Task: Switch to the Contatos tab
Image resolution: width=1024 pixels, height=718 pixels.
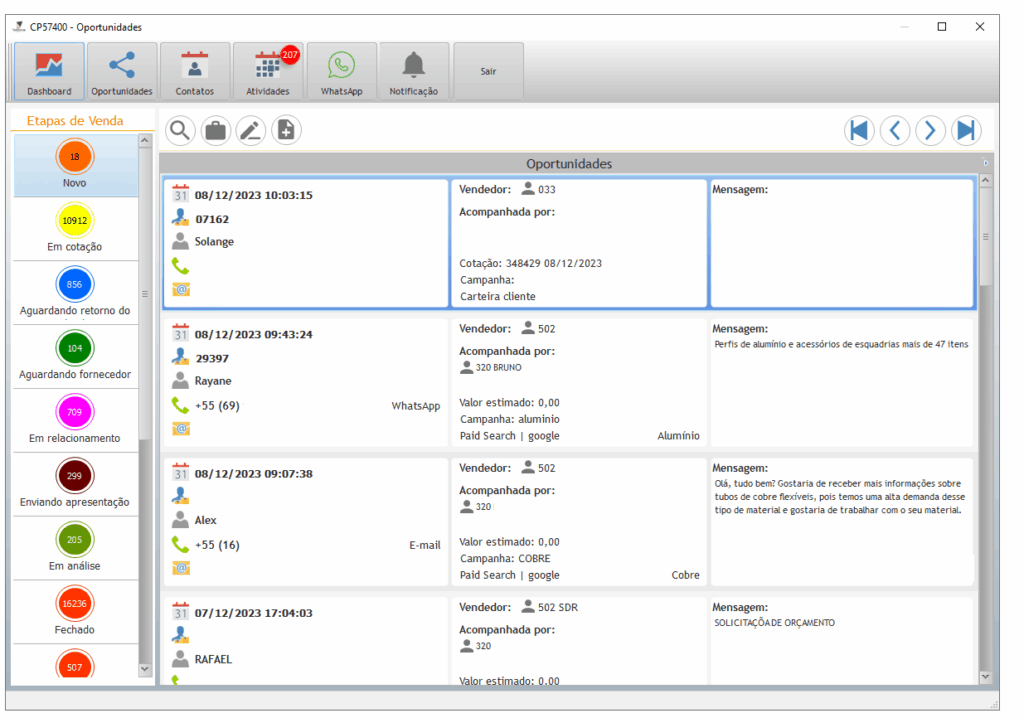Action: pos(195,72)
